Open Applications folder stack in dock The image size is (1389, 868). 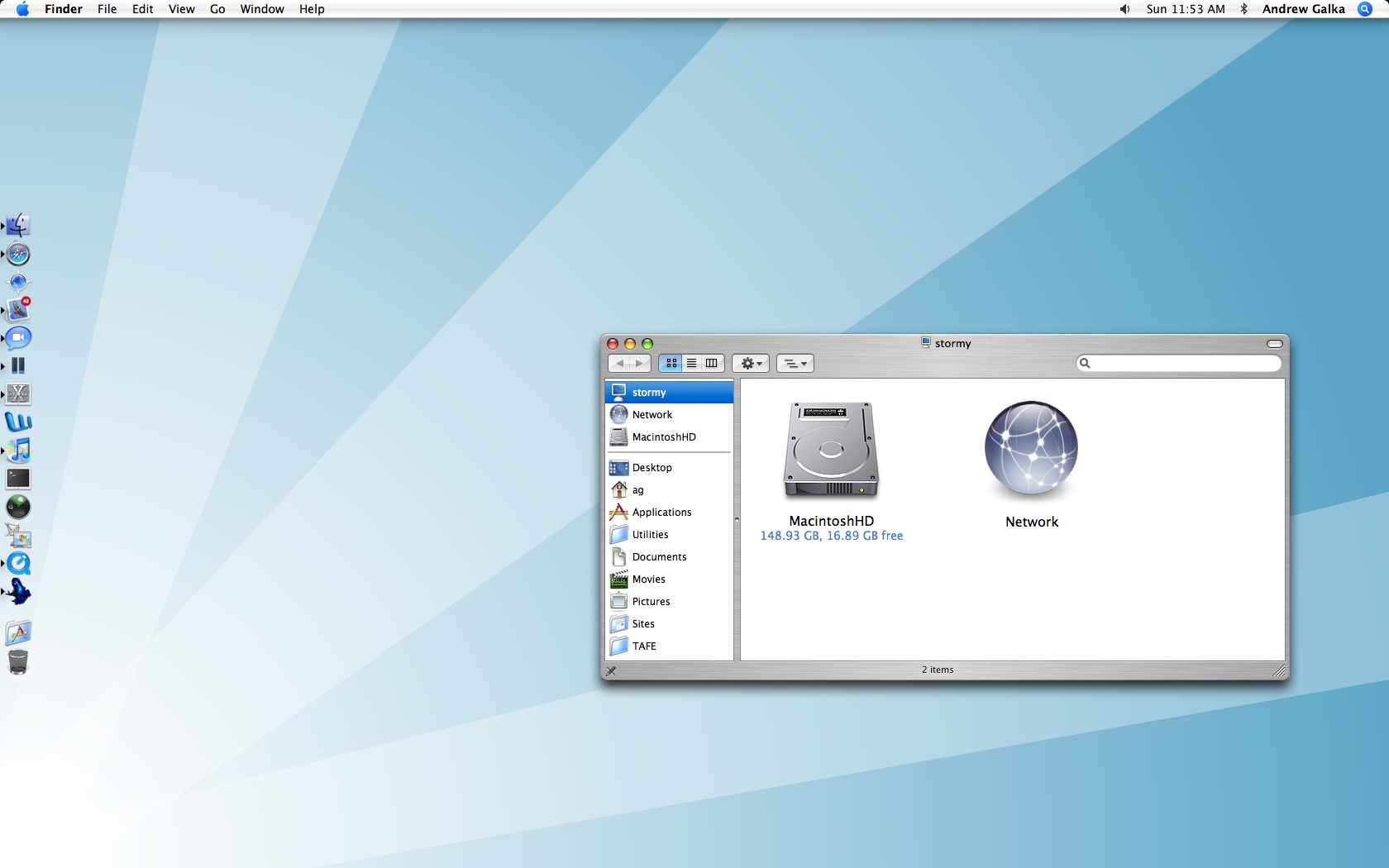(x=18, y=633)
